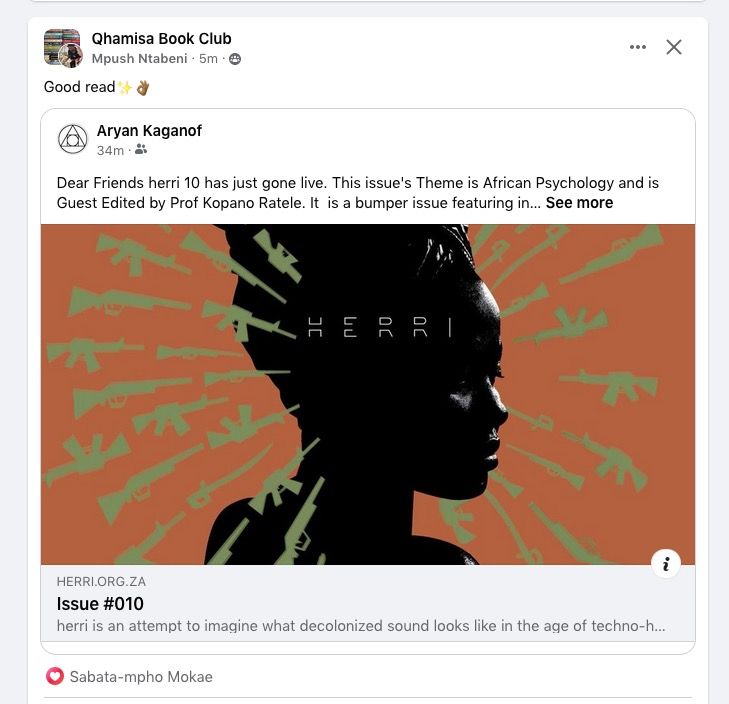Image resolution: width=729 pixels, height=704 pixels.
Task: Open the HERRI cover image preview
Action: [368, 395]
